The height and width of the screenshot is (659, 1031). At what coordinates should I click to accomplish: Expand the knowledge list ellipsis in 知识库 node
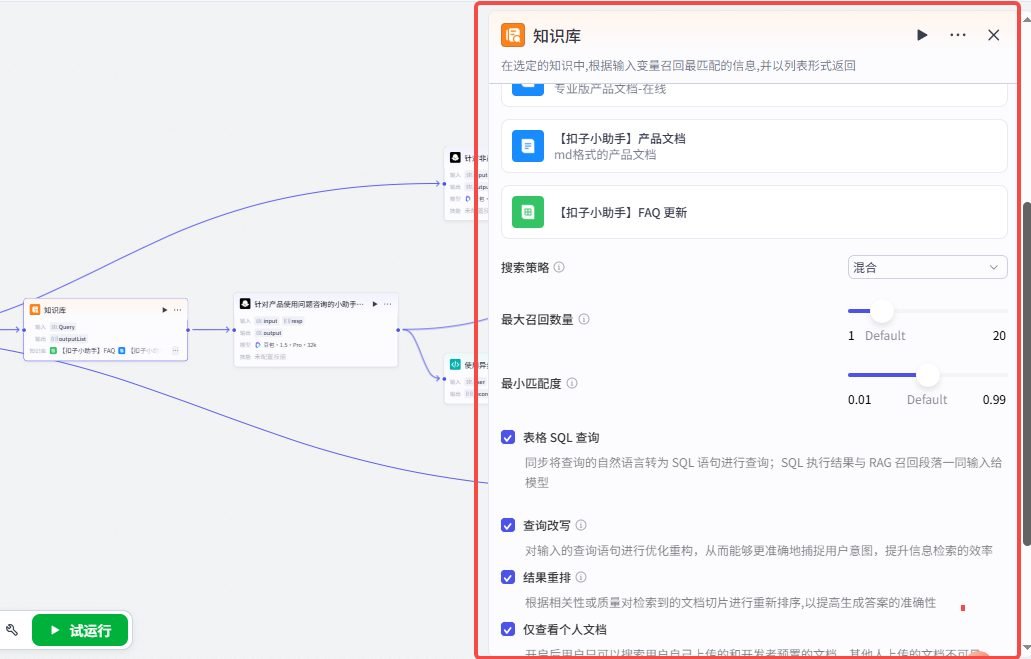pos(176,351)
